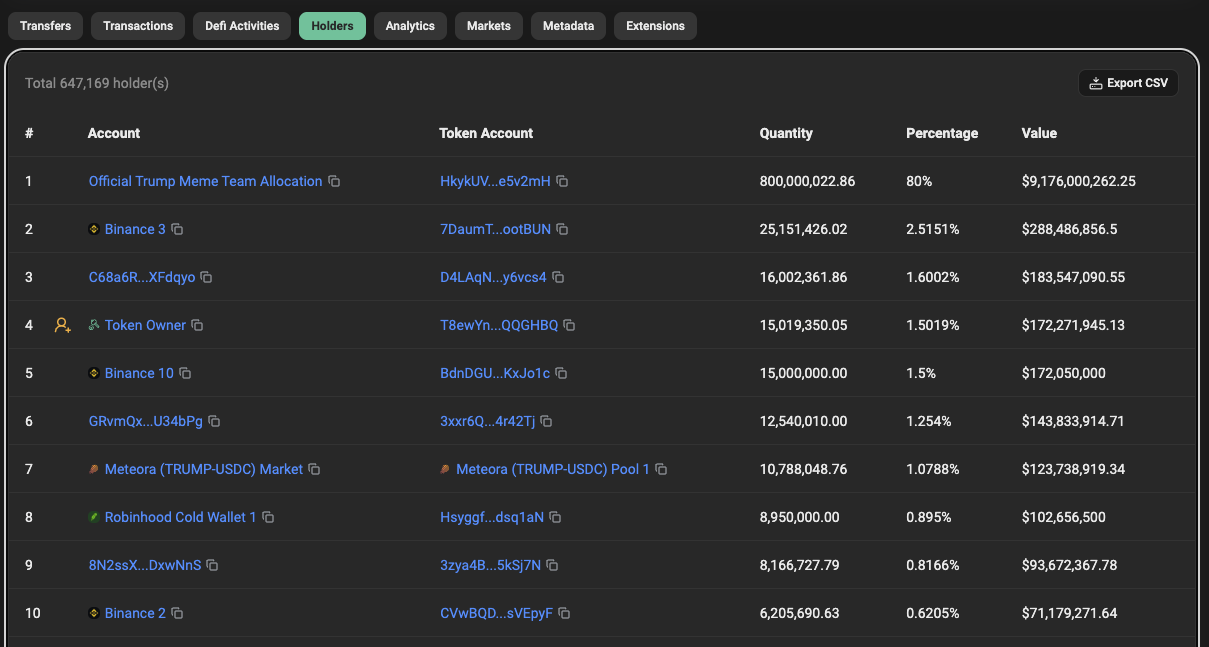
Task: Open token account HkykUV...e5v2mH
Action: [495, 181]
